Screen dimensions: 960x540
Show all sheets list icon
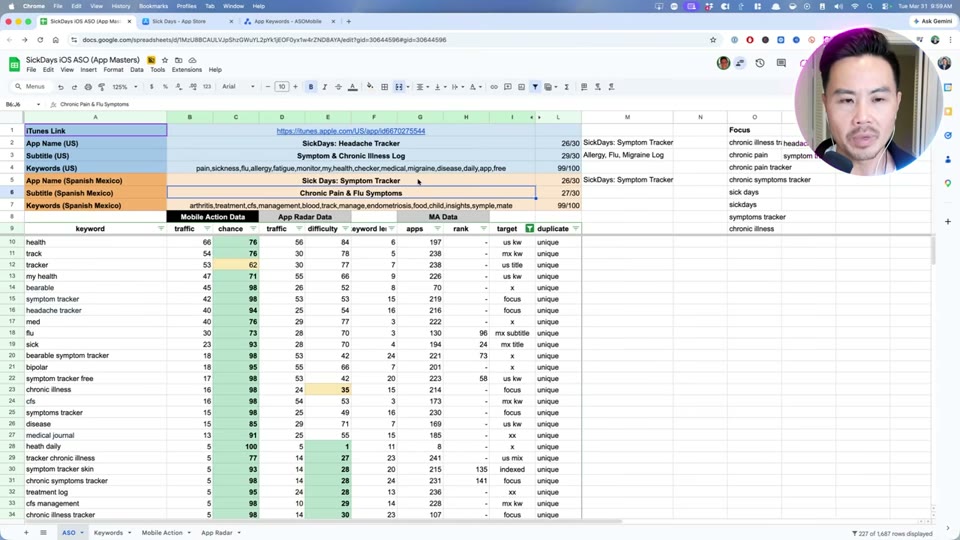pos(43,533)
